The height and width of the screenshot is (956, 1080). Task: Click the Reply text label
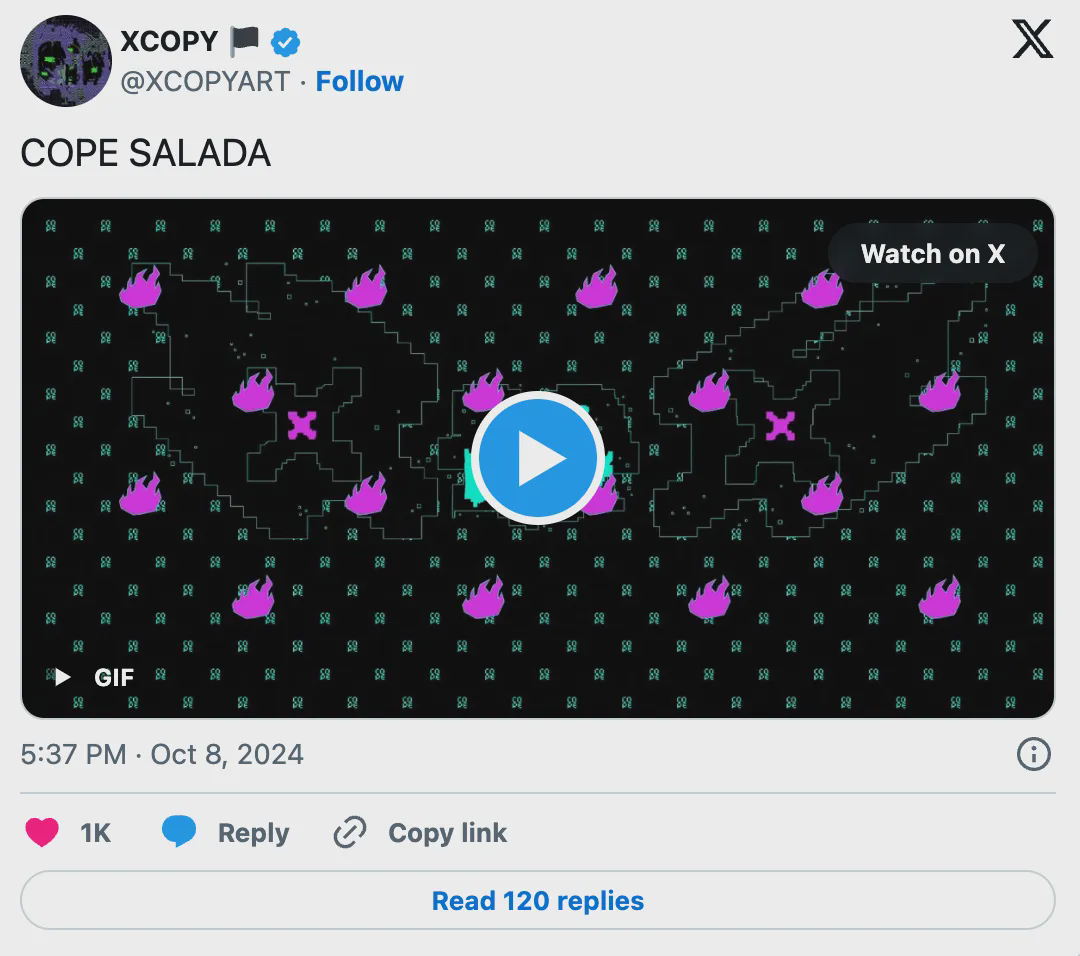[x=253, y=833]
